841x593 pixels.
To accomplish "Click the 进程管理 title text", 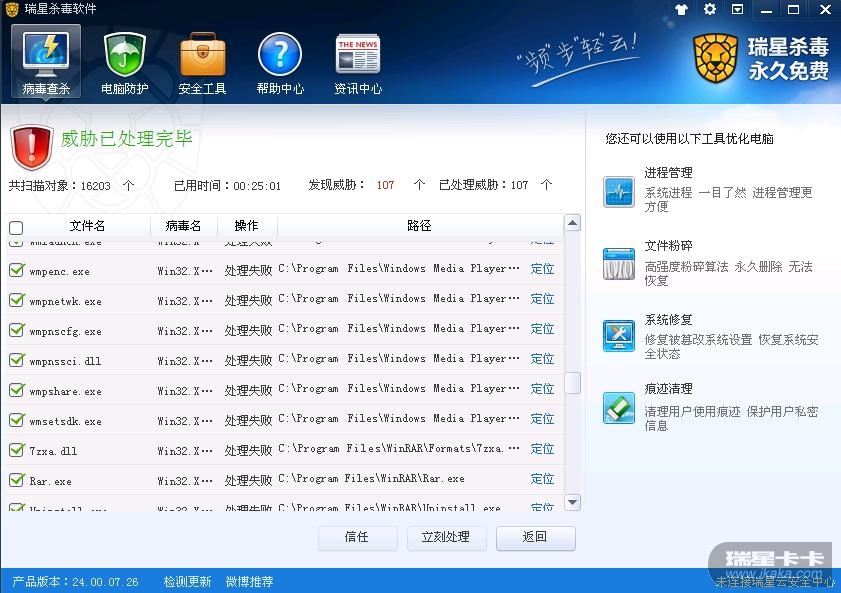I will (668, 173).
